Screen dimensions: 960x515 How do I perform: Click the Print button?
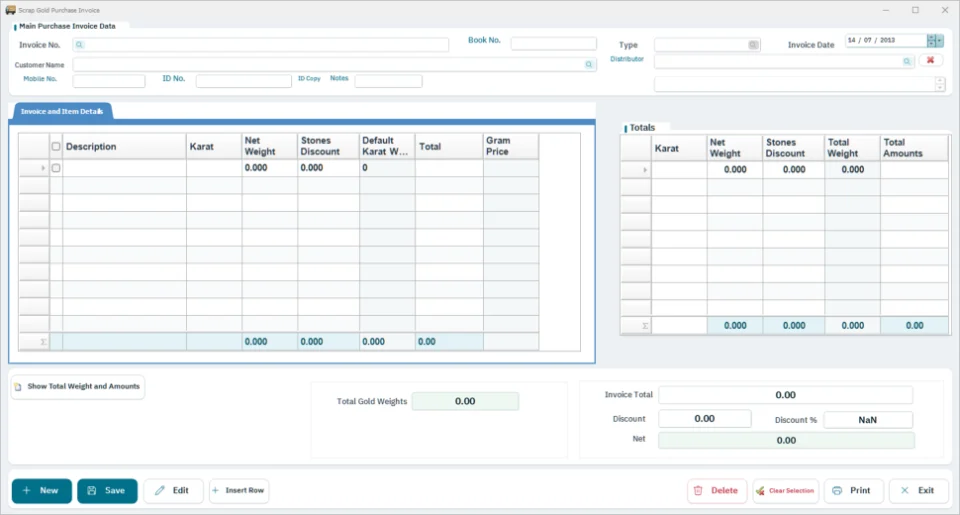pyautogui.click(x=853, y=491)
